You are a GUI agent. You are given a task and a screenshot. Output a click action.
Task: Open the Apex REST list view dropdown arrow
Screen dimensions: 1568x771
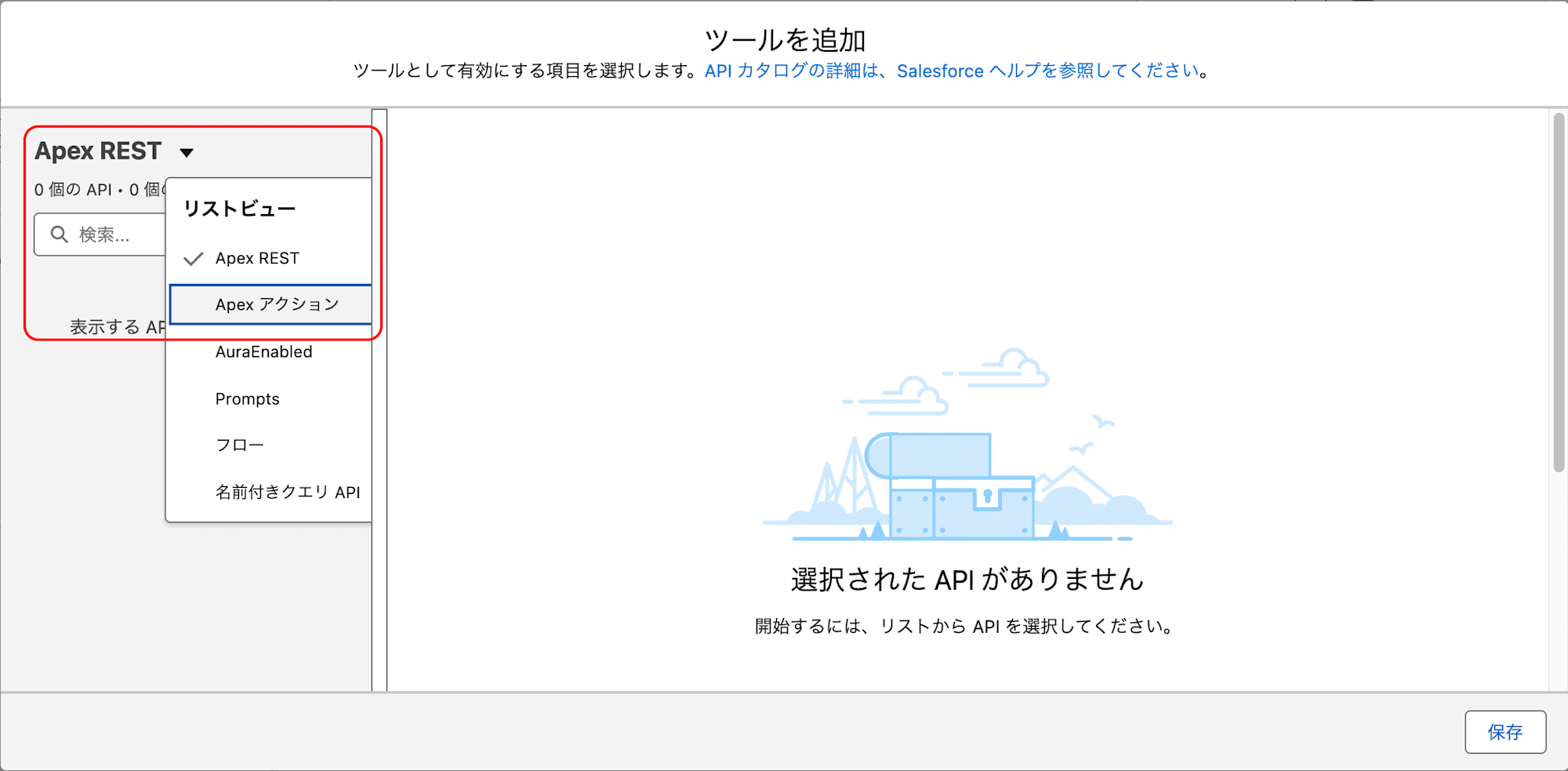(187, 152)
